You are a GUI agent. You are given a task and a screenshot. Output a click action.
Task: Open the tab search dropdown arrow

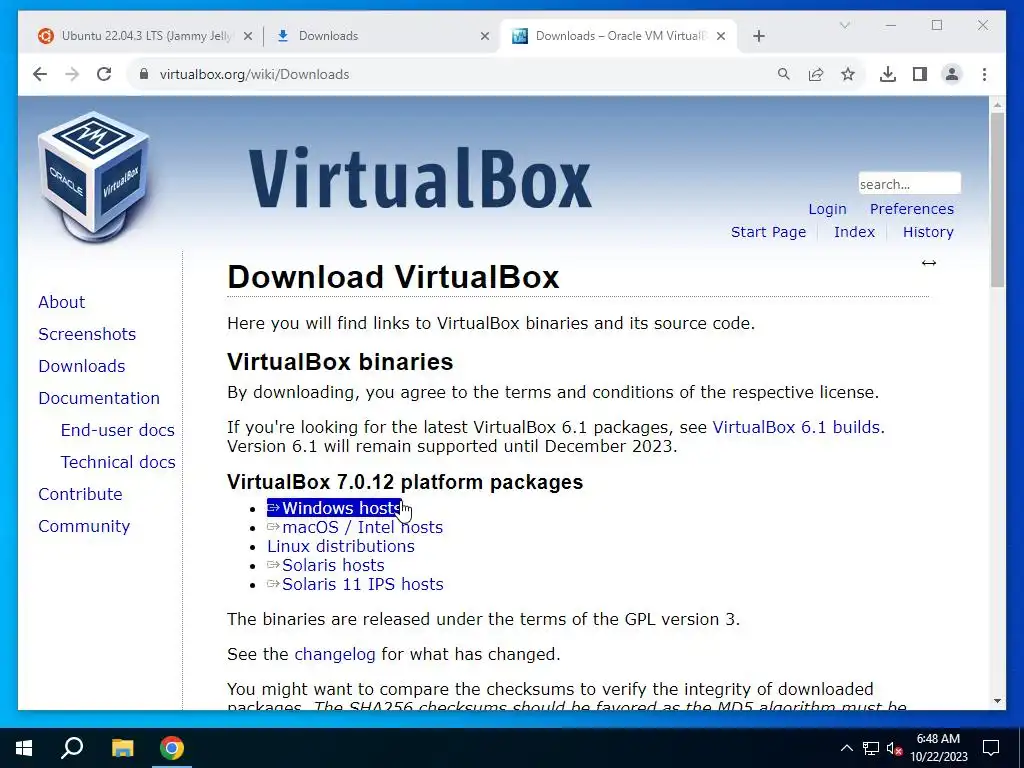pyautogui.click(x=844, y=25)
